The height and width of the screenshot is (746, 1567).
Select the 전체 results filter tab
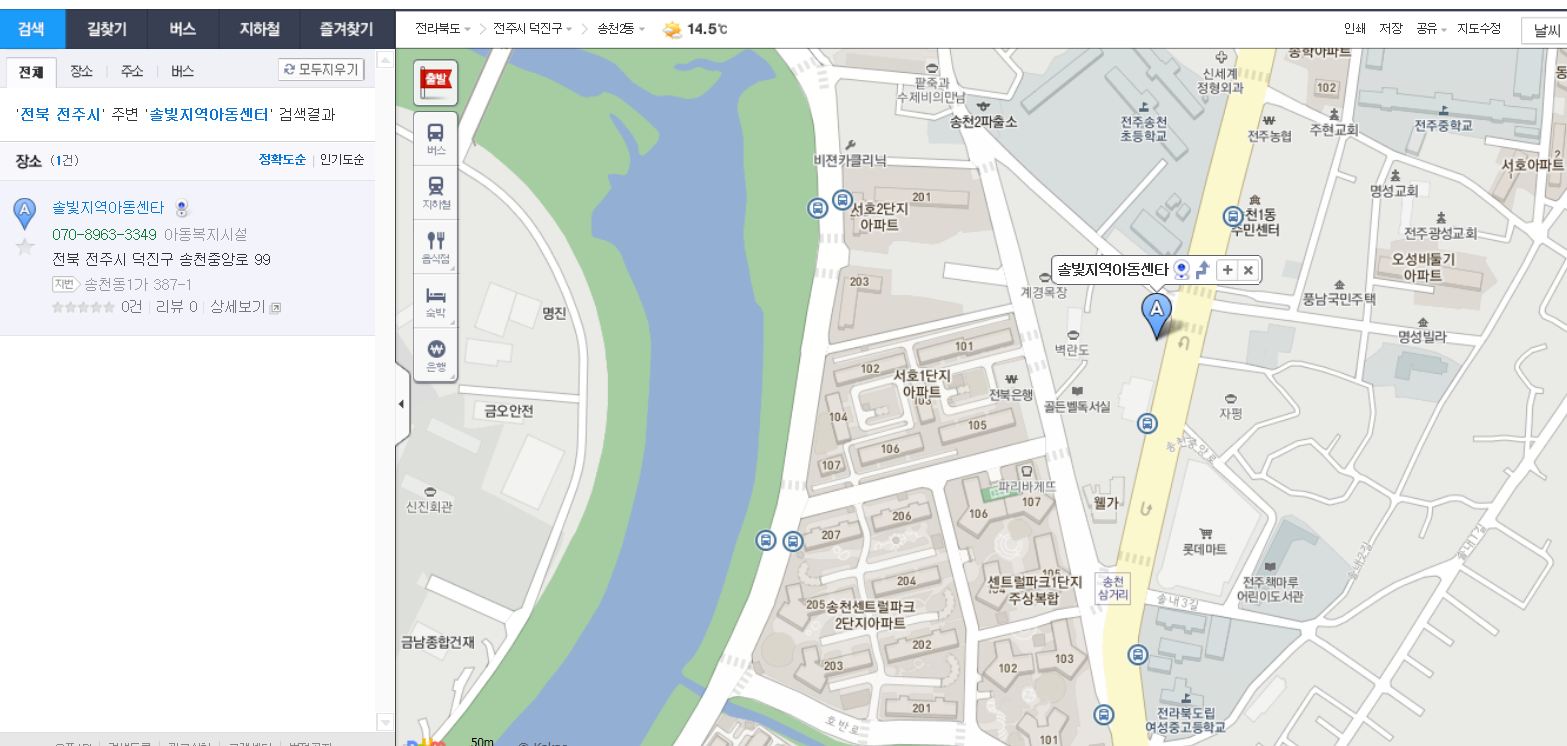[x=30, y=72]
